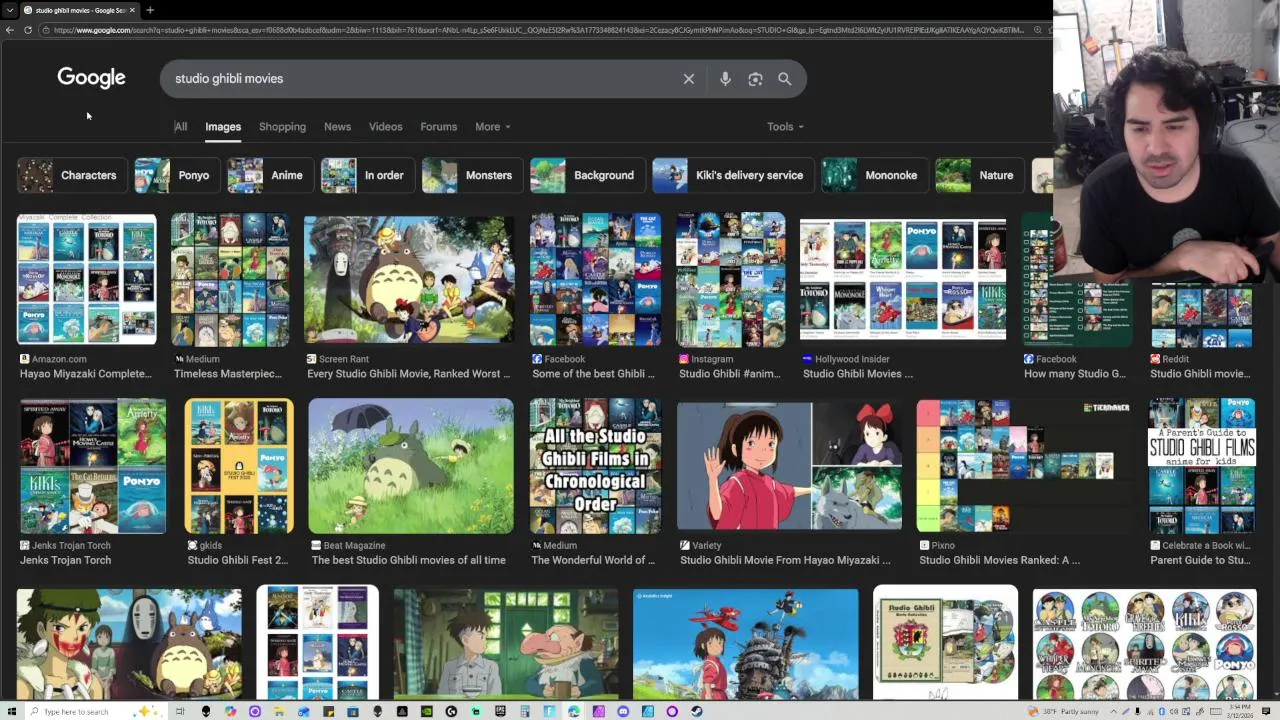Open the Windows Start menu
1280x720 pixels.
click(12, 711)
